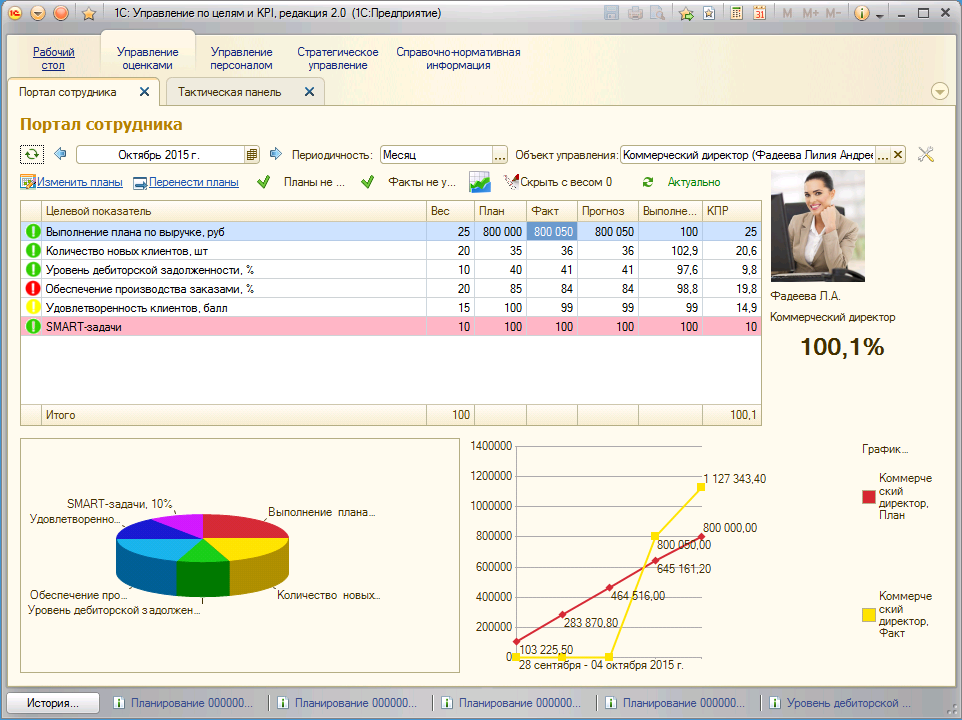Click the Фадеева Л.А. employee photo
The image size is (962, 720).
point(817,226)
